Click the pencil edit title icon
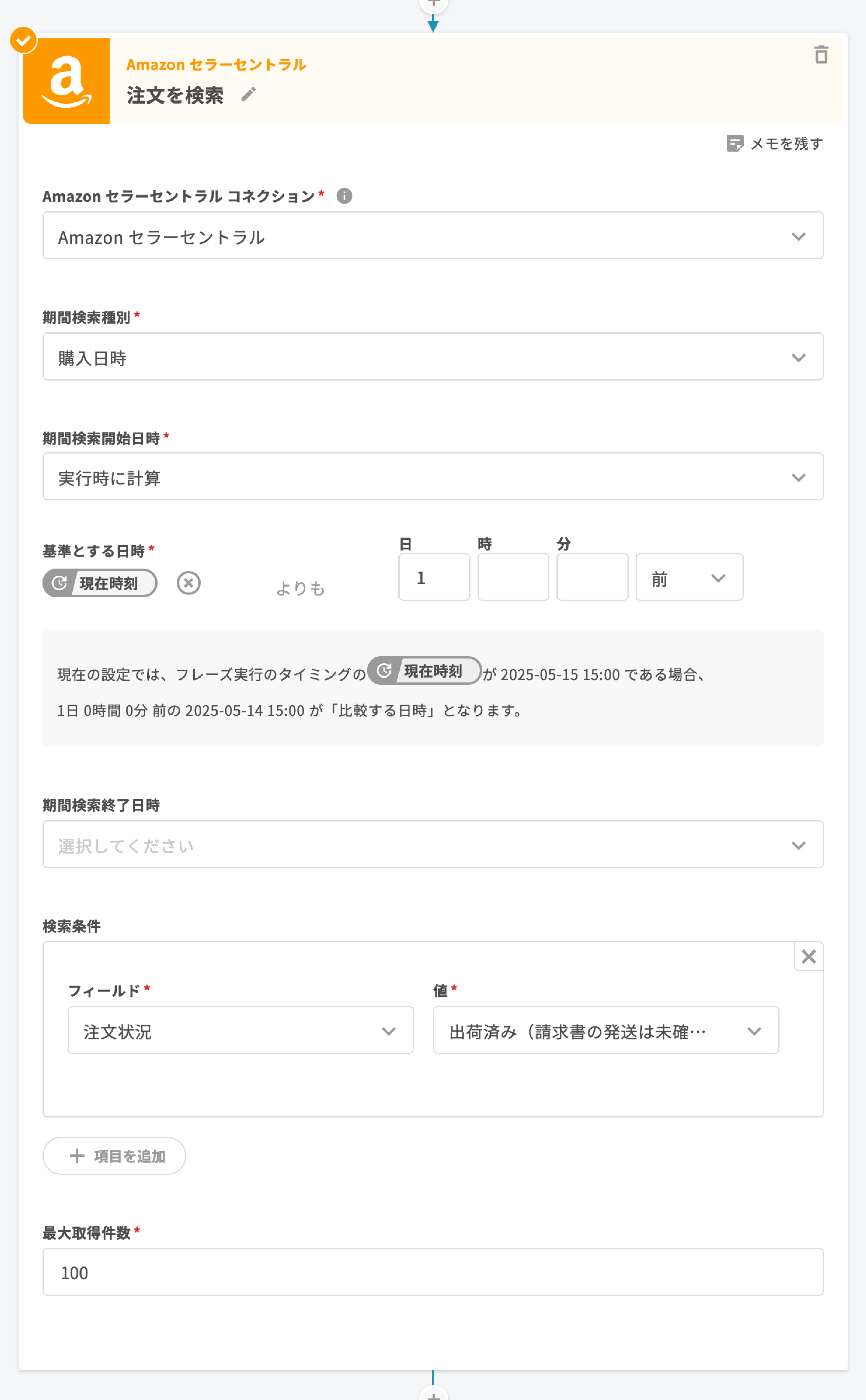Image resolution: width=866 pixels, height=1400 pixels. (x=248, y=94)
